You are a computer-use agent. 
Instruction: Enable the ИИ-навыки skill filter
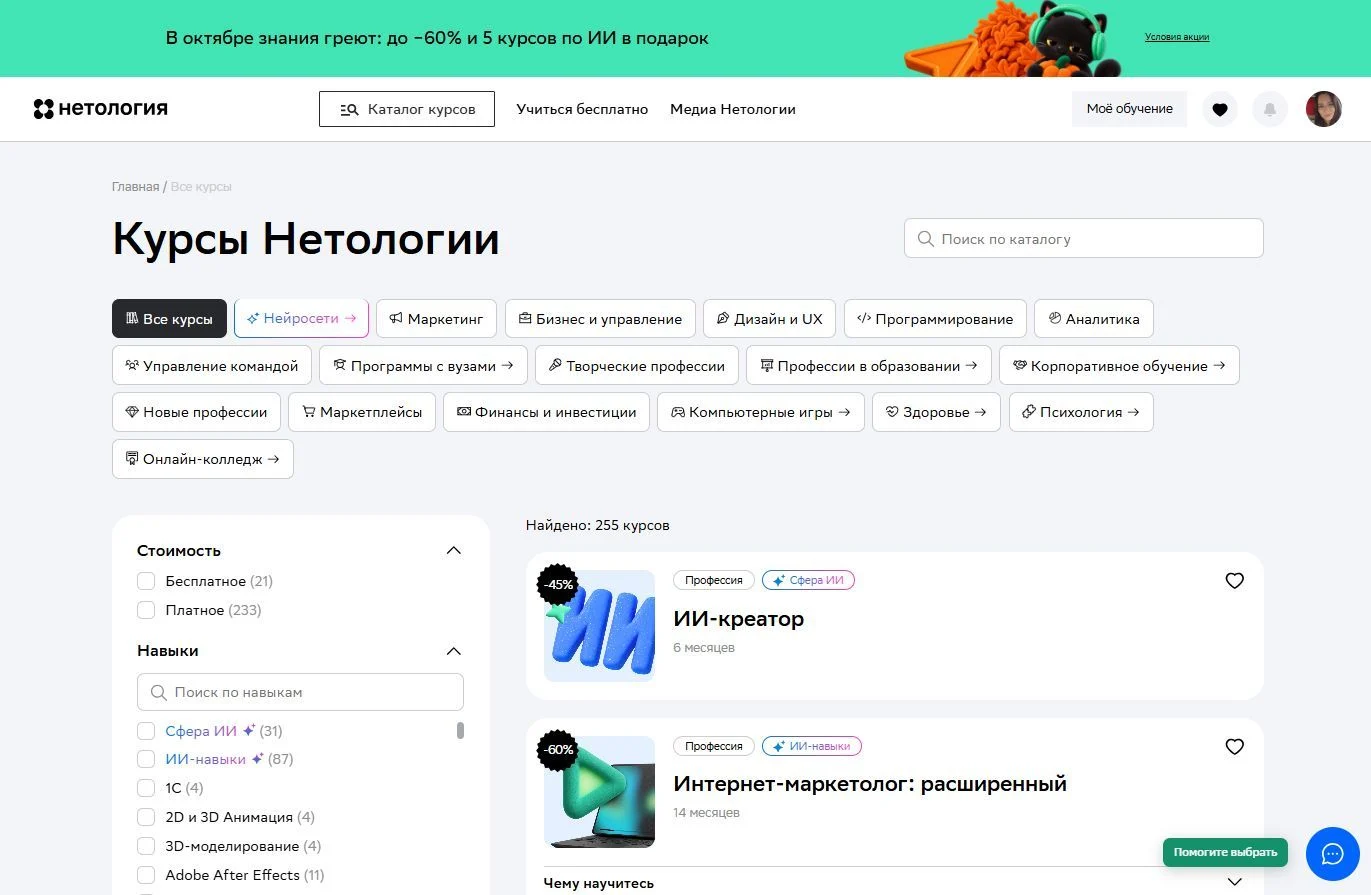pos(146,759)
